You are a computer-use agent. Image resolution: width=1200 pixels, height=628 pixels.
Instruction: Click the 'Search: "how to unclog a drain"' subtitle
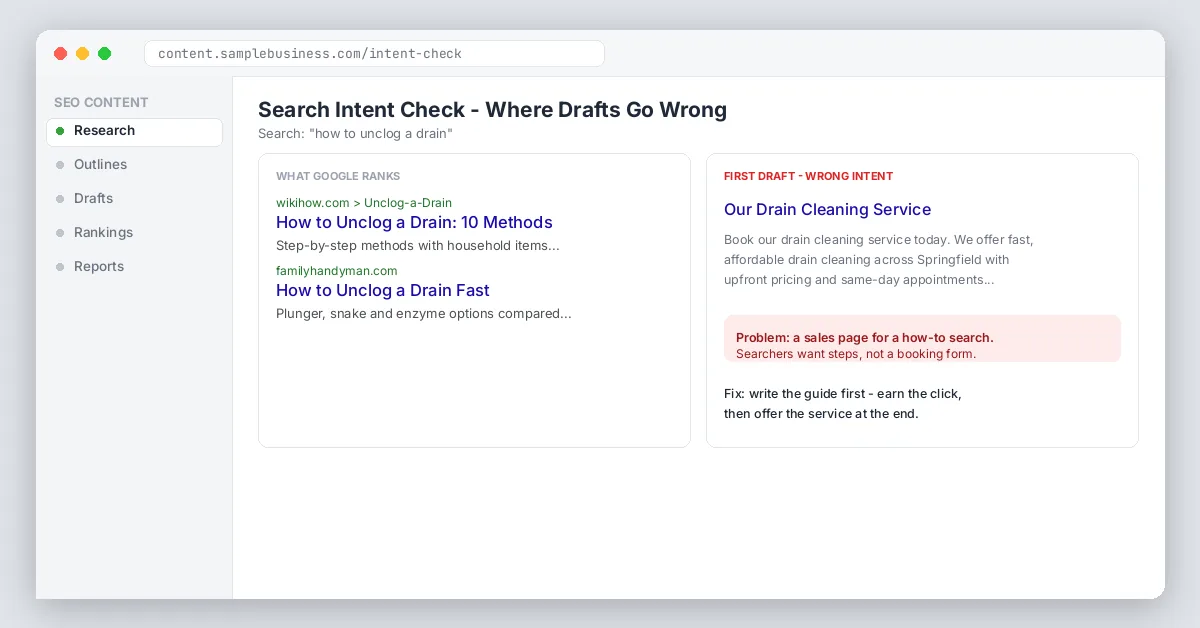click(355, 133)
